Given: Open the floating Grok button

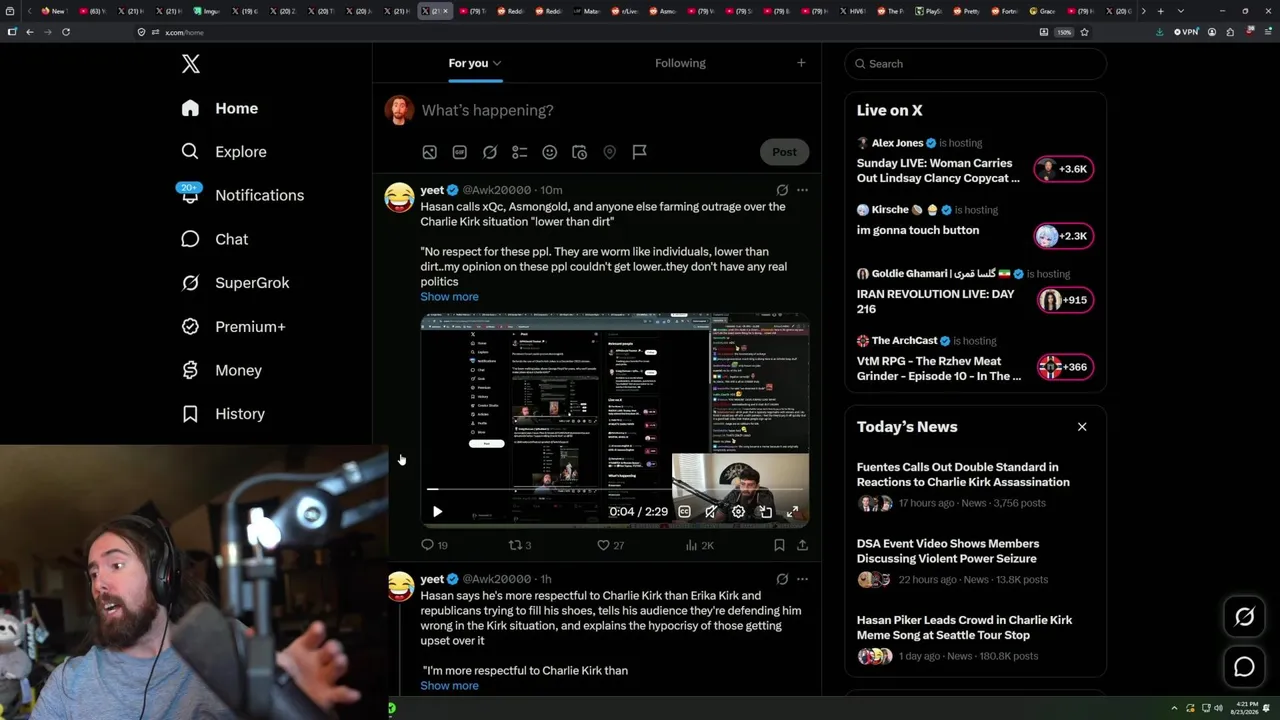Looking at the screenshot, I should pos(1244,617).
